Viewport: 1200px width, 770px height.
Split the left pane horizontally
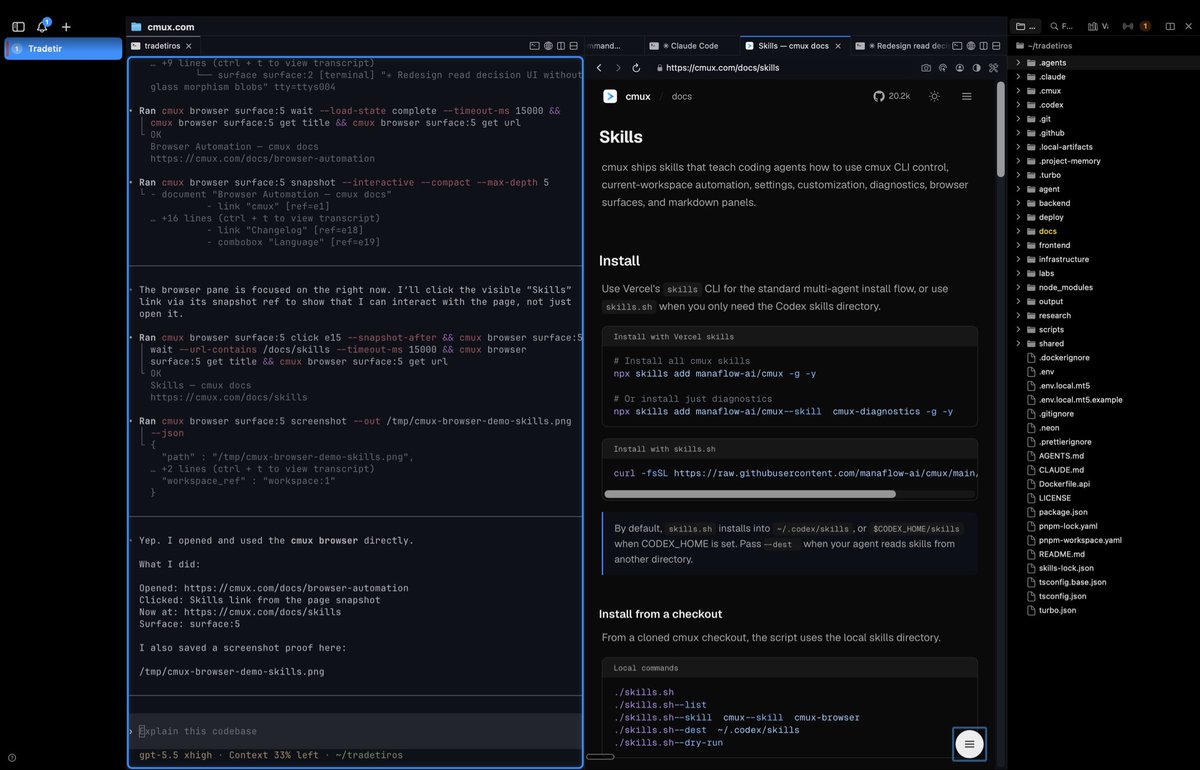(575, 45)
